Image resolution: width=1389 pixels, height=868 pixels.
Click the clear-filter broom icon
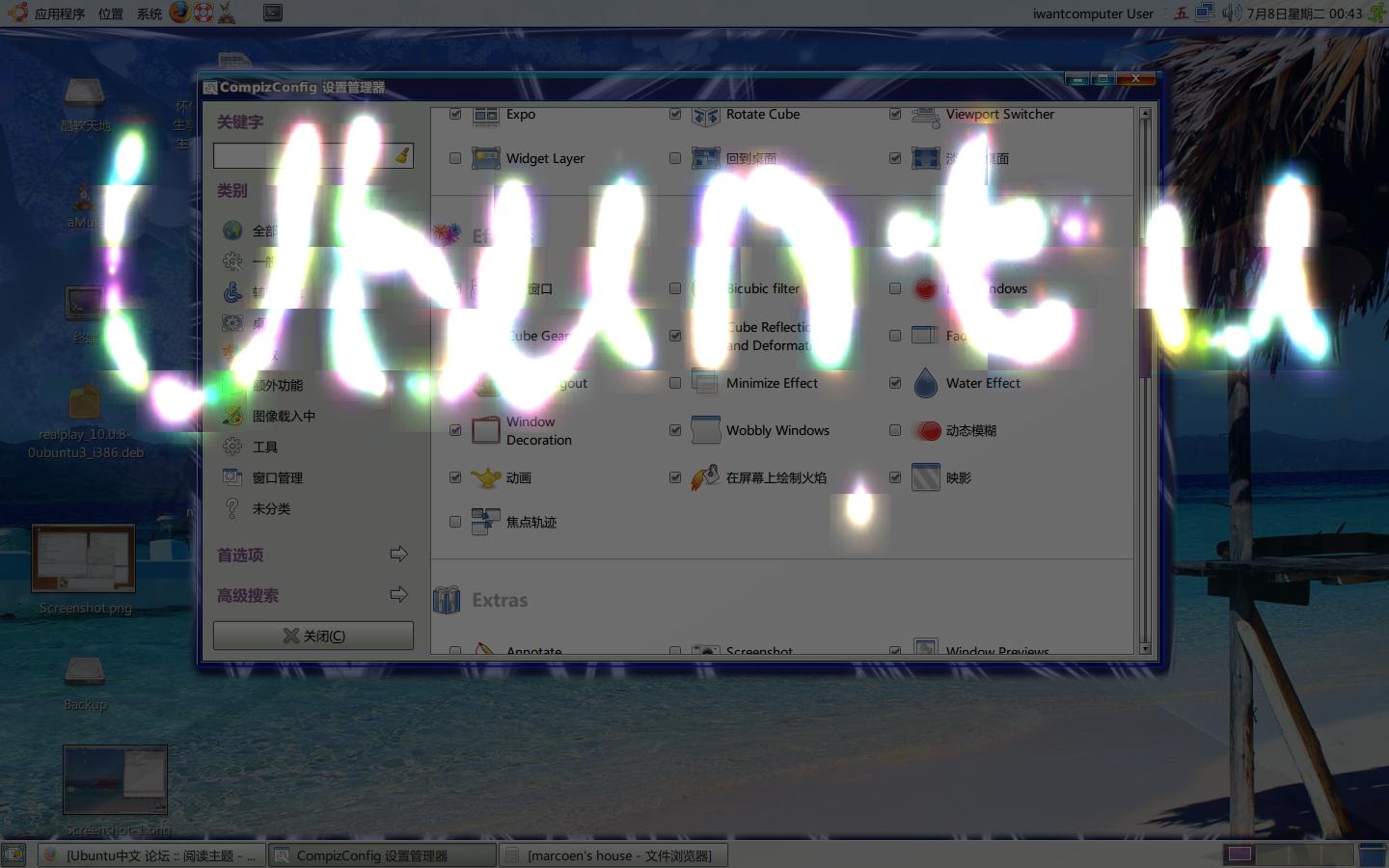pos(402,155)
